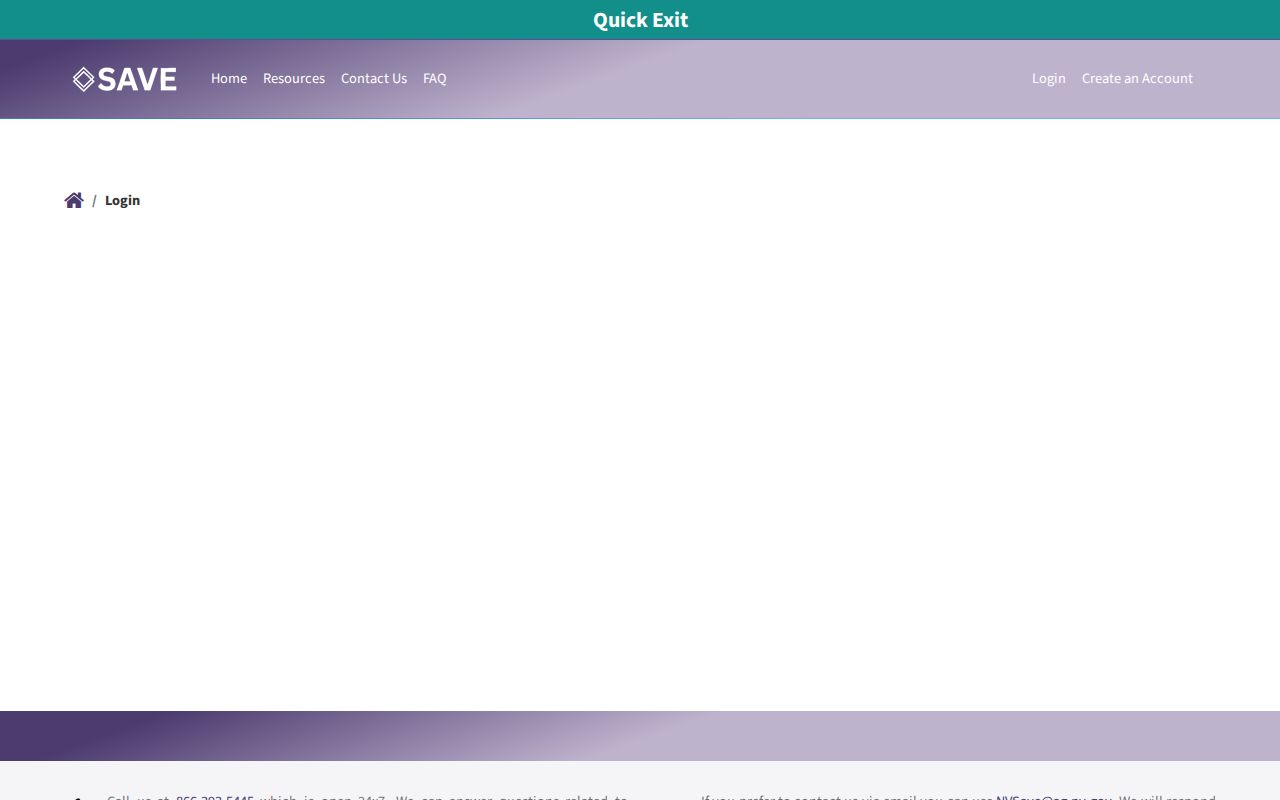The height and width of the screenshot is (800, 1280).
Task: Click the home icon in the breadcrumb
Action: tap(74, 200)
